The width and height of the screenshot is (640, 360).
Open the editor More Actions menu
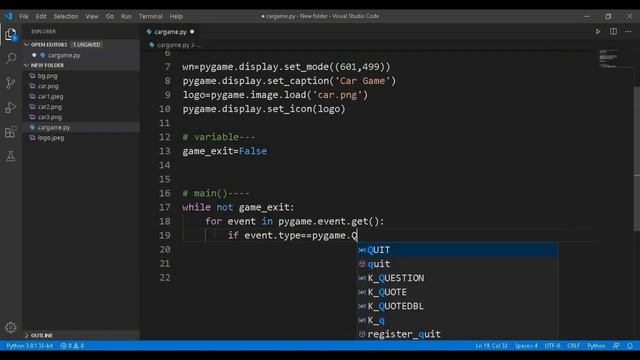628,31
